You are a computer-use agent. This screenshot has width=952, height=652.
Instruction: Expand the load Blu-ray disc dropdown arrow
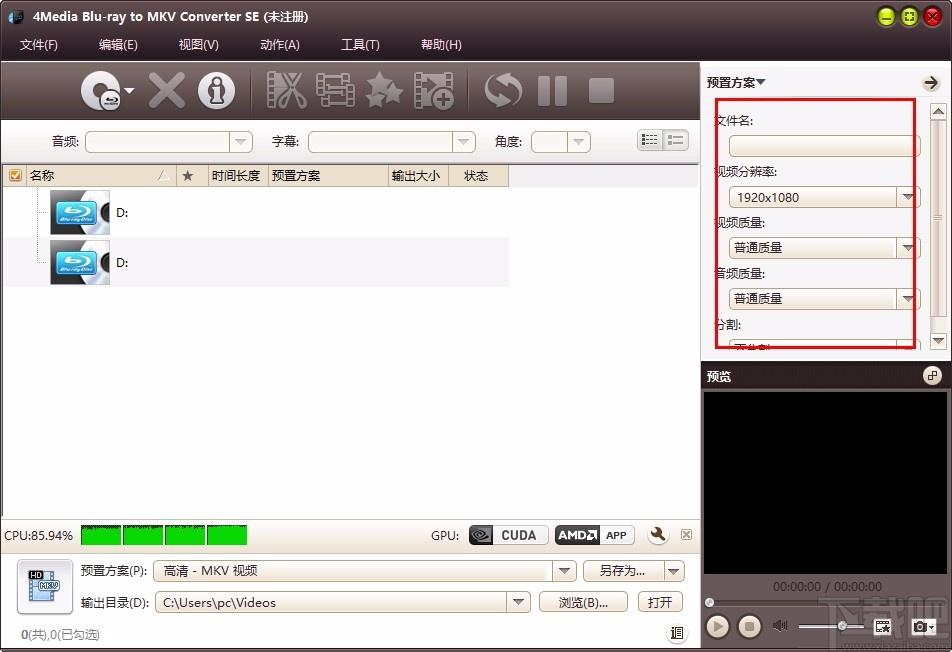[x=129, y=91]
